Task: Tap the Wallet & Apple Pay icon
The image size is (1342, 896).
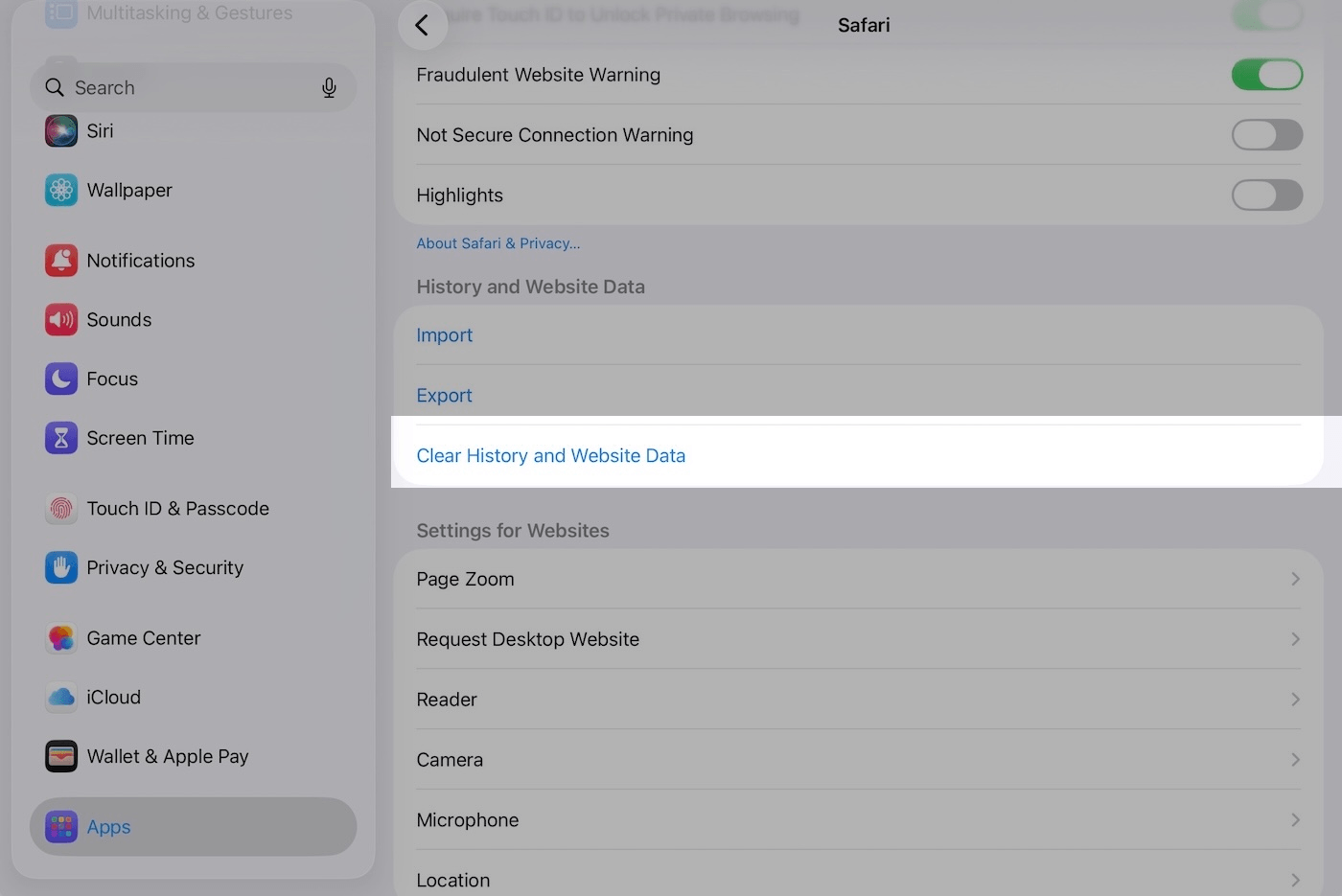Action: click(61, 757)
